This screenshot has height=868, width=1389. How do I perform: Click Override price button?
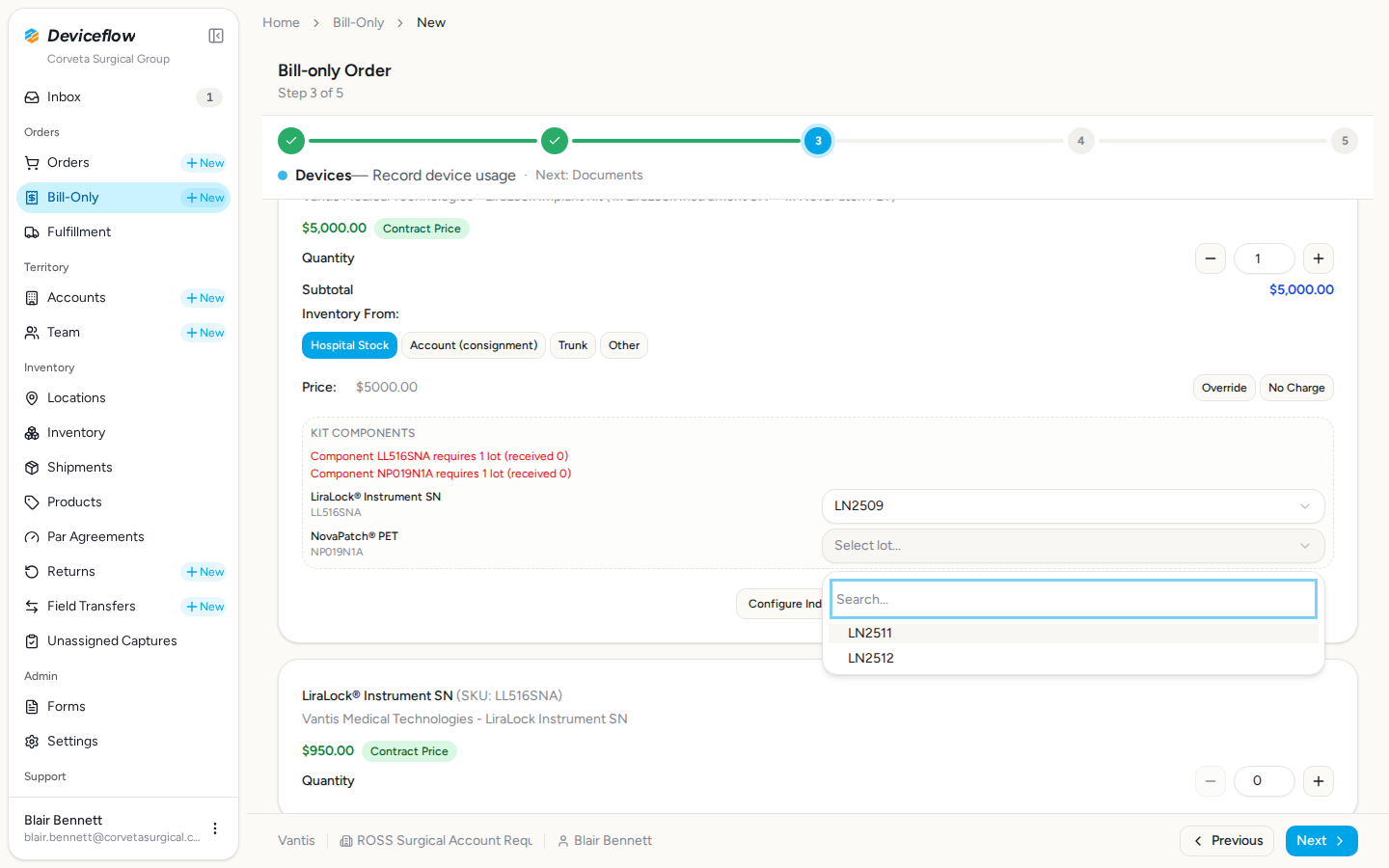(1224, 388)
